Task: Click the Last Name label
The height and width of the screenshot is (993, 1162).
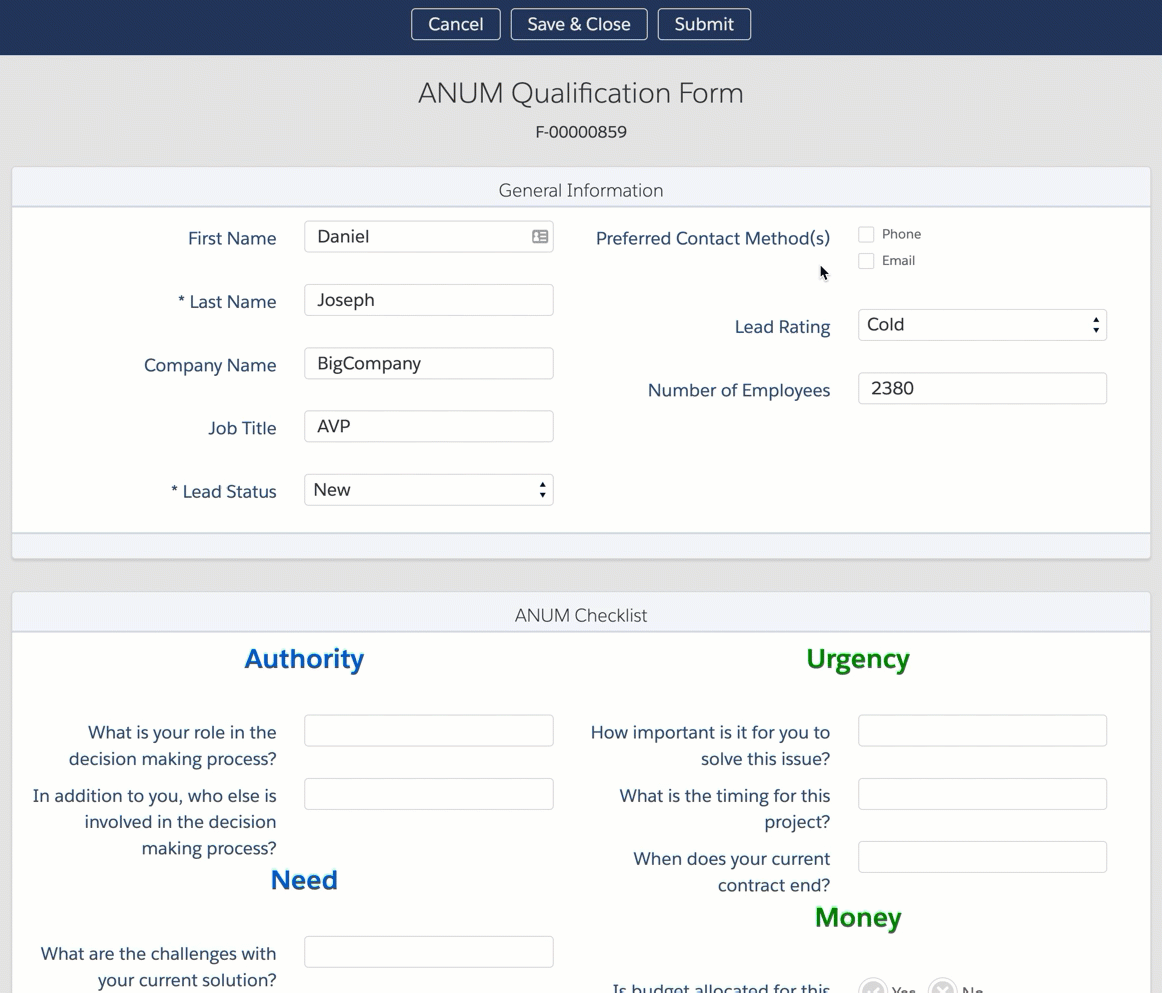Action: pyautogui.click(x=228, y=302)
